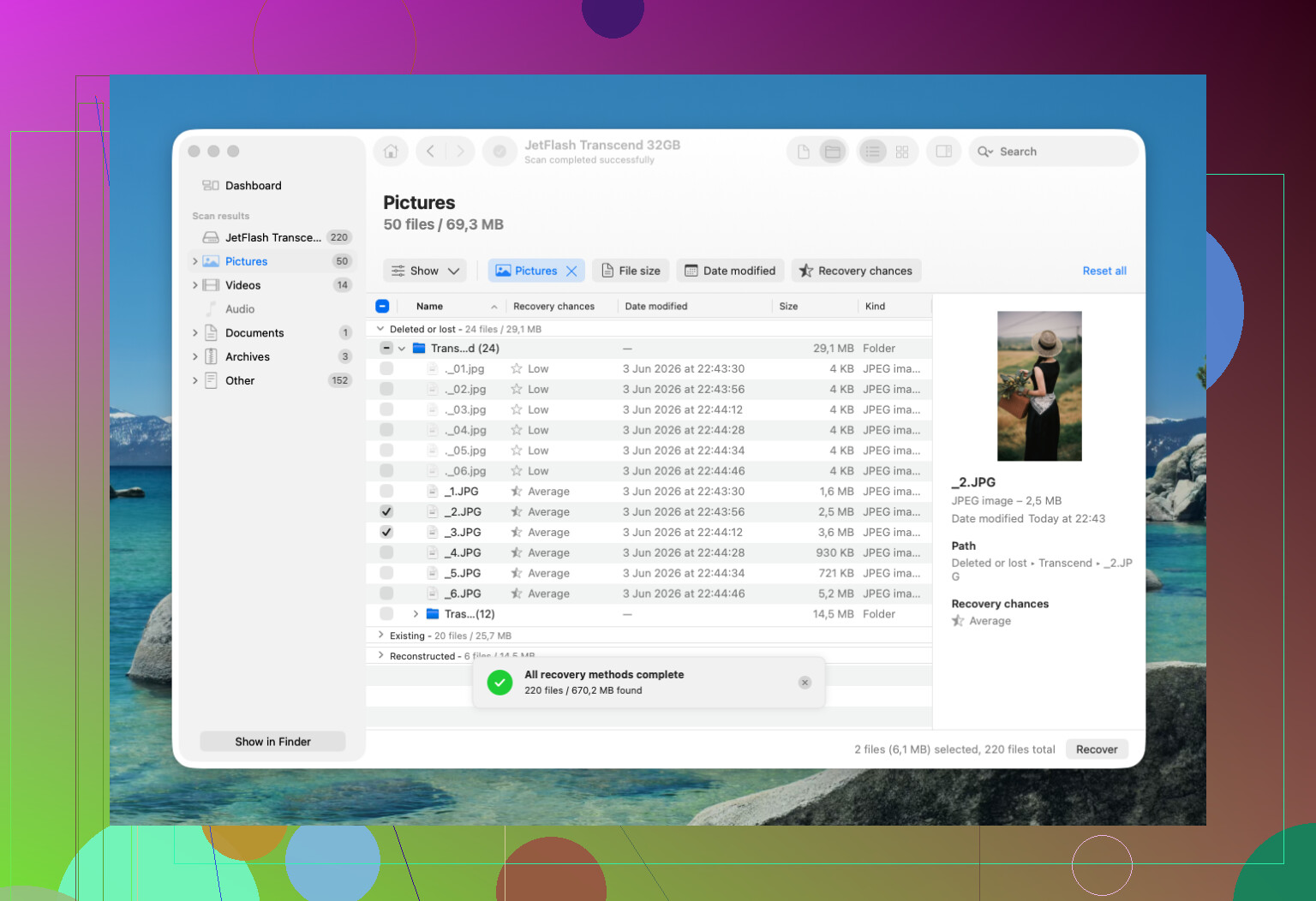The image size is (1316, 901).
Task: Select the _5.JPG file row
Action: (x=649, y=574)
